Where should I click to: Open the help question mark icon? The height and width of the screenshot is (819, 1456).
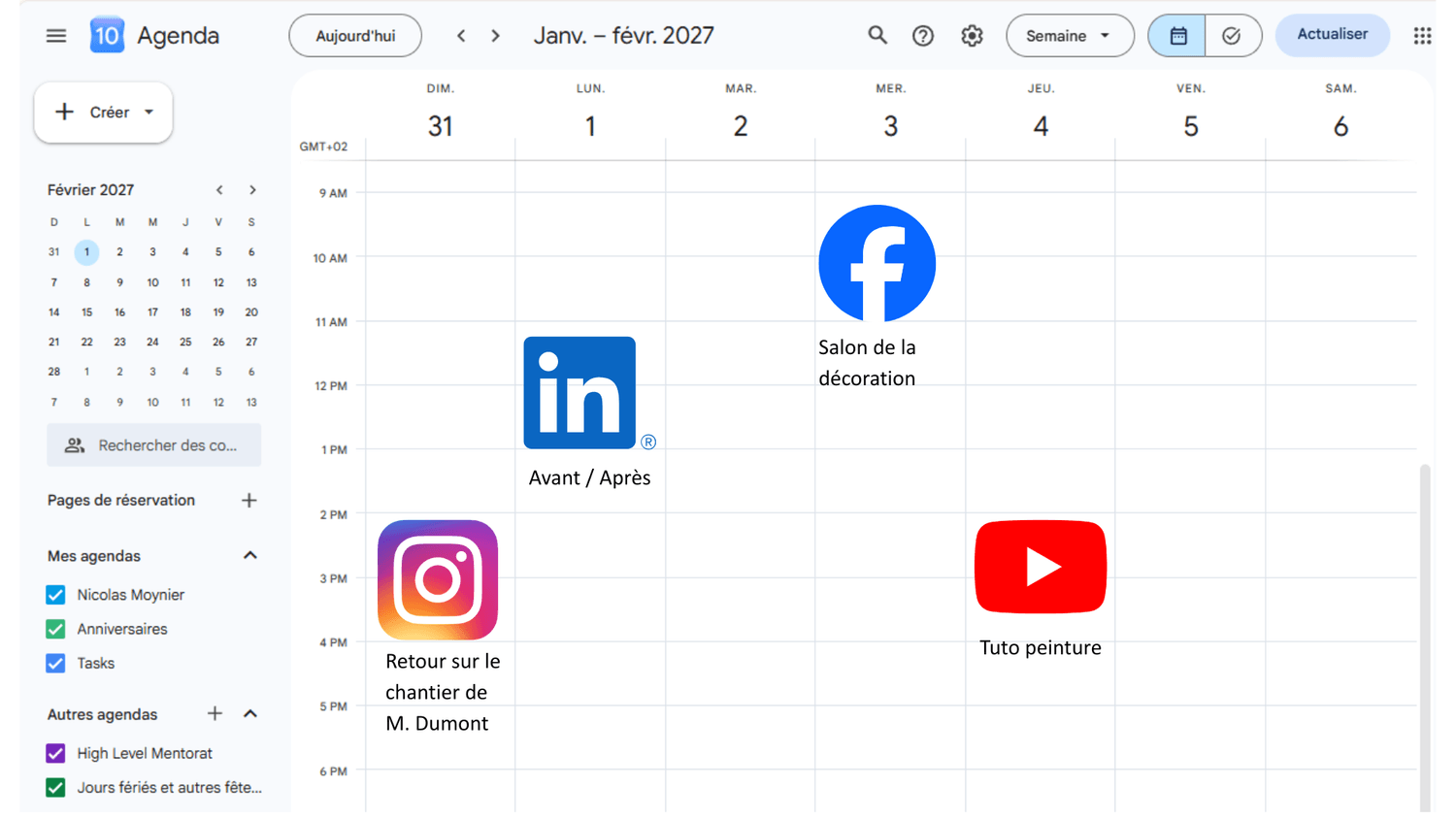click(x=923, y=36)
